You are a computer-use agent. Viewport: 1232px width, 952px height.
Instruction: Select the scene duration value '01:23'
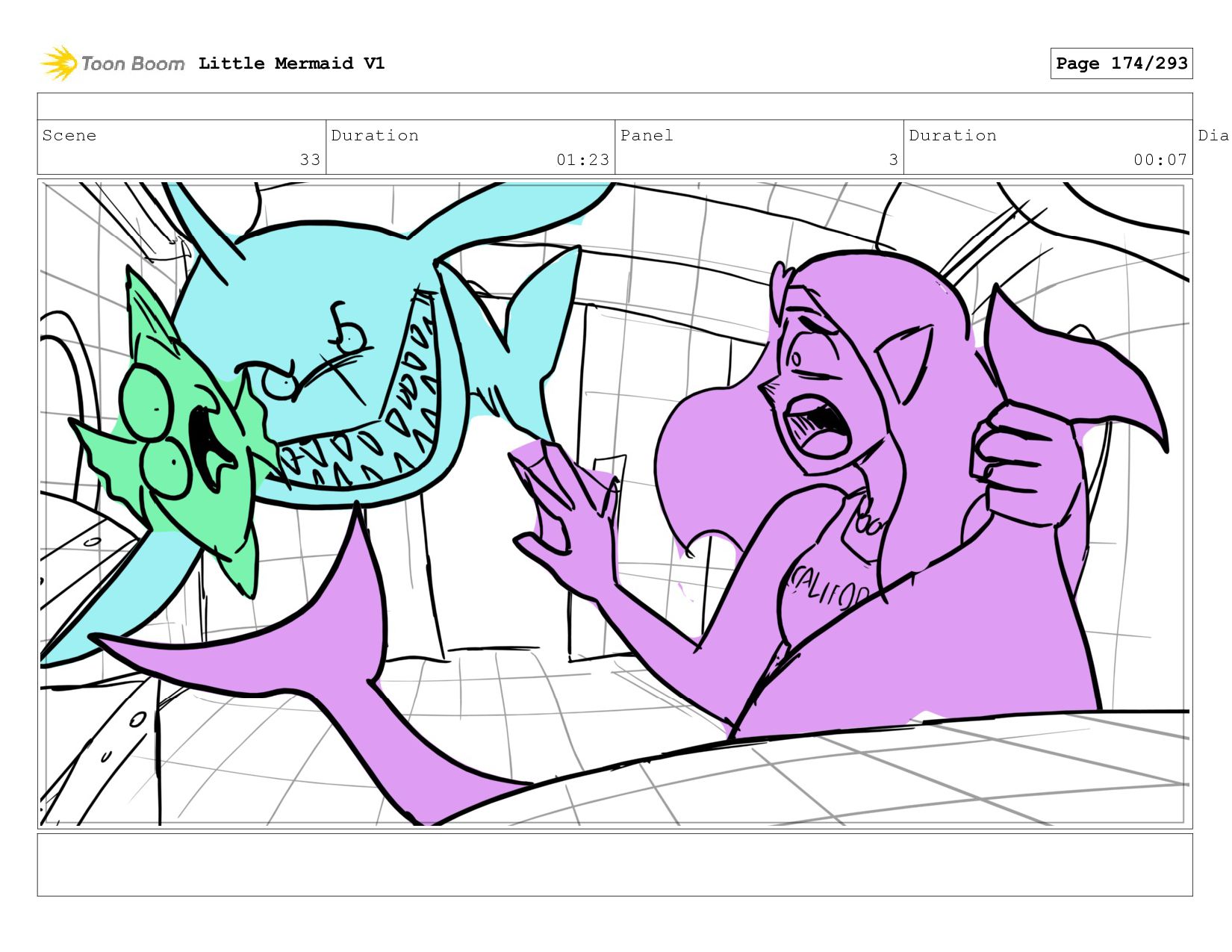pyautogui.click(x=582, y=160)
